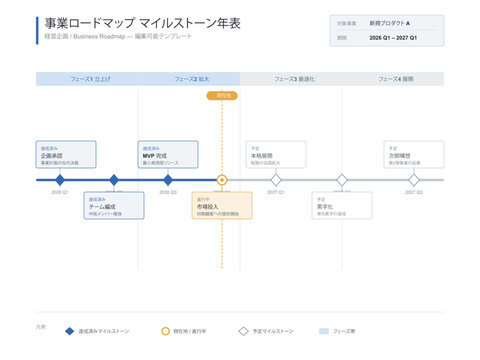Open the 企画承認 milestone card
Screen dimensions: 480x360
pyautogui.click(x=66, y=155)
